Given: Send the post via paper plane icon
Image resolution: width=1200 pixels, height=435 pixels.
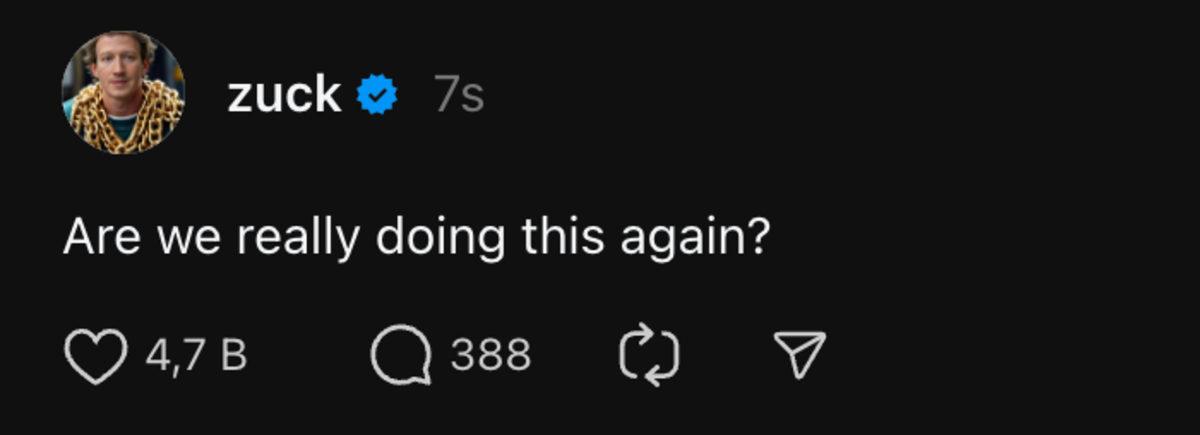Looking at the screenshot, I should pyautogui.click(x=801, y=356).
